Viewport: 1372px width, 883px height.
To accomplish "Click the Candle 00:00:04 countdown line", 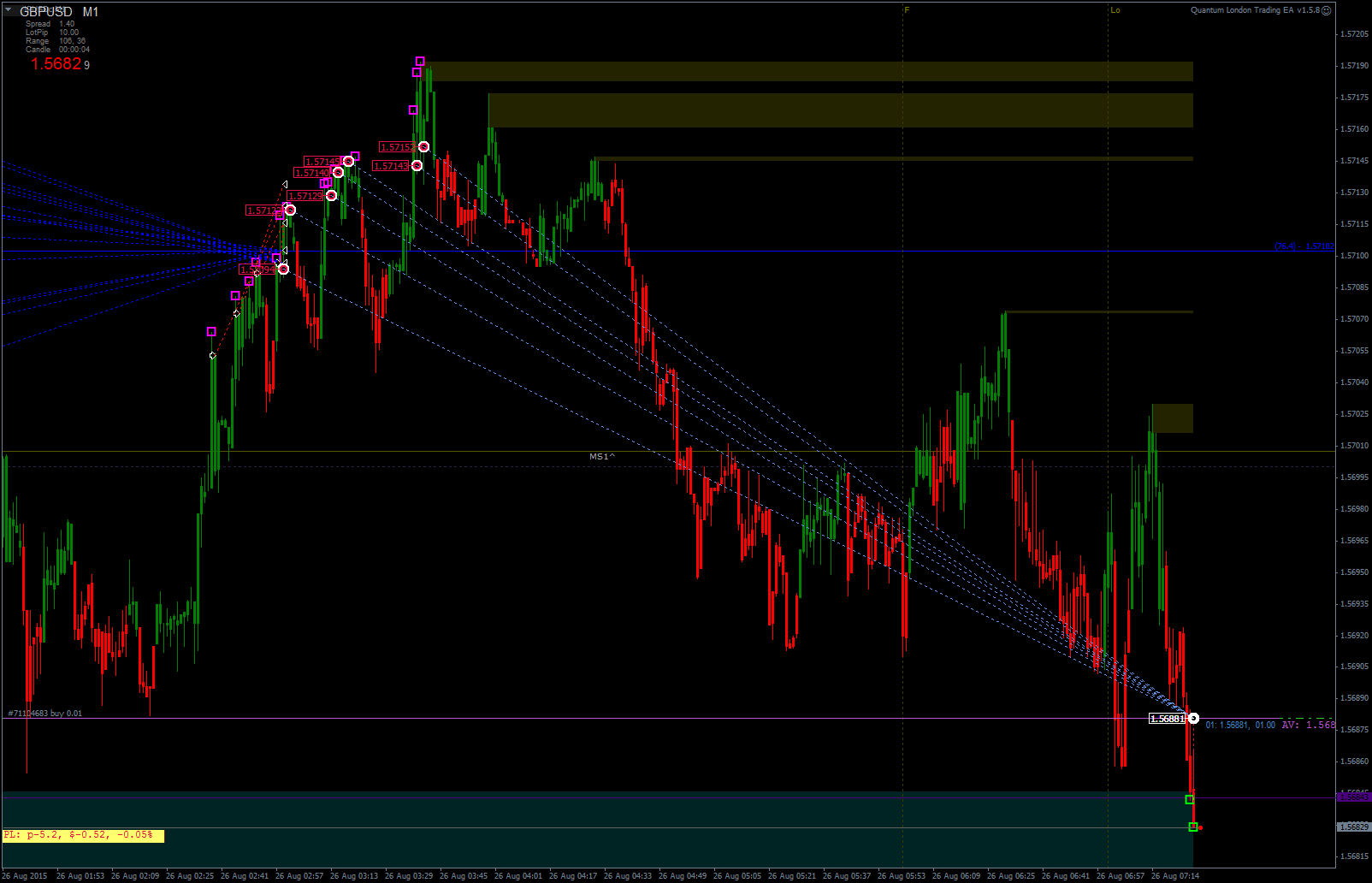I will [x=57, y=50].
